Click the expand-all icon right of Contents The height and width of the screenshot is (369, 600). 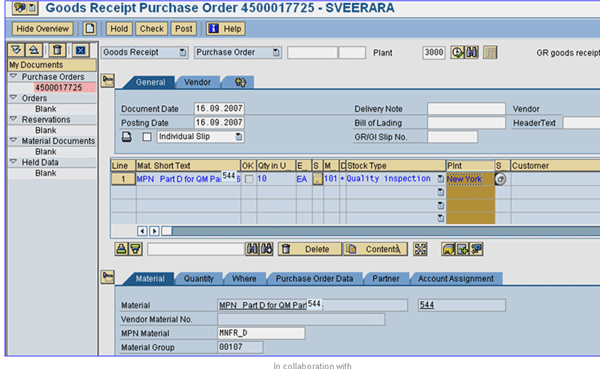(x=420, y=249)
